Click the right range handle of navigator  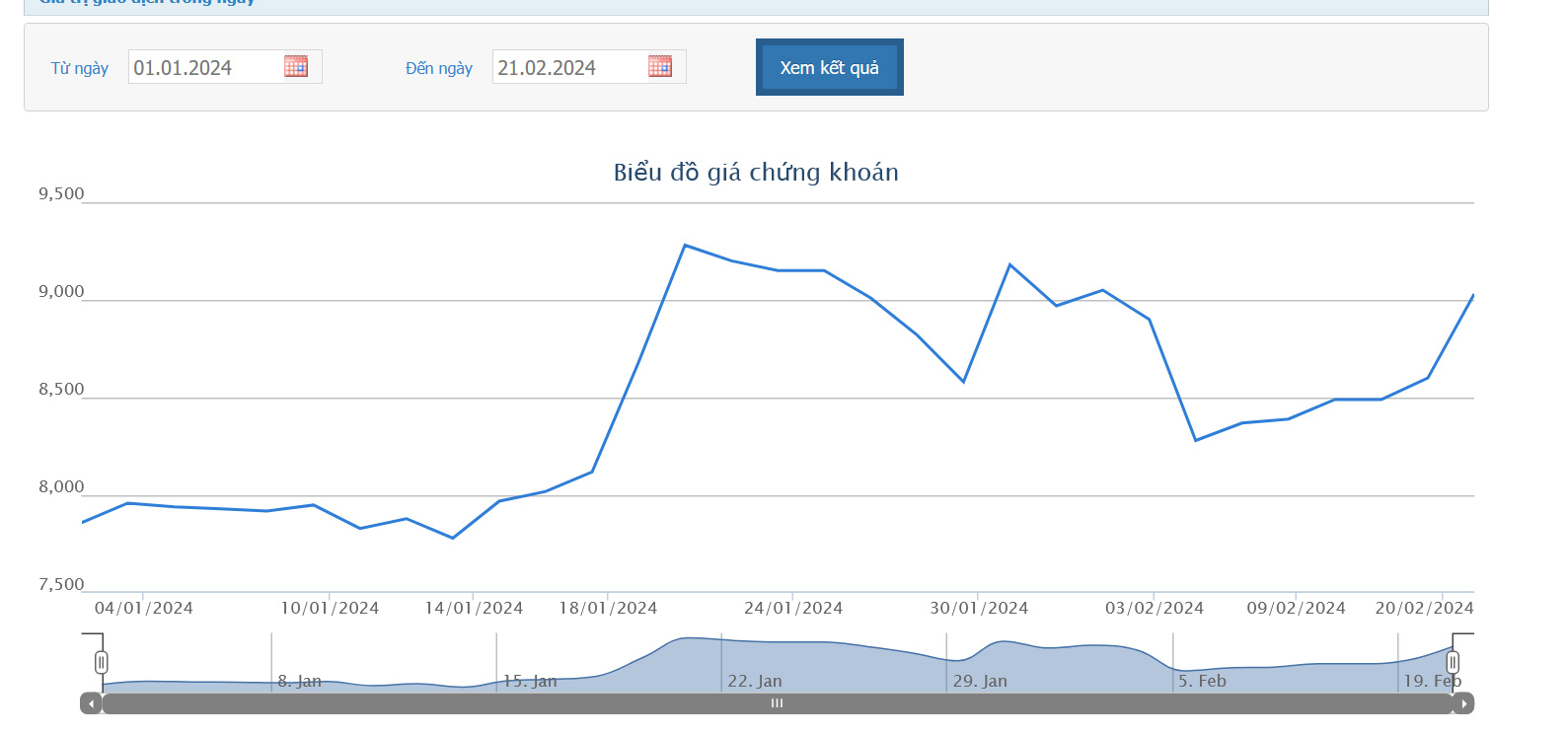(1453, 662)
